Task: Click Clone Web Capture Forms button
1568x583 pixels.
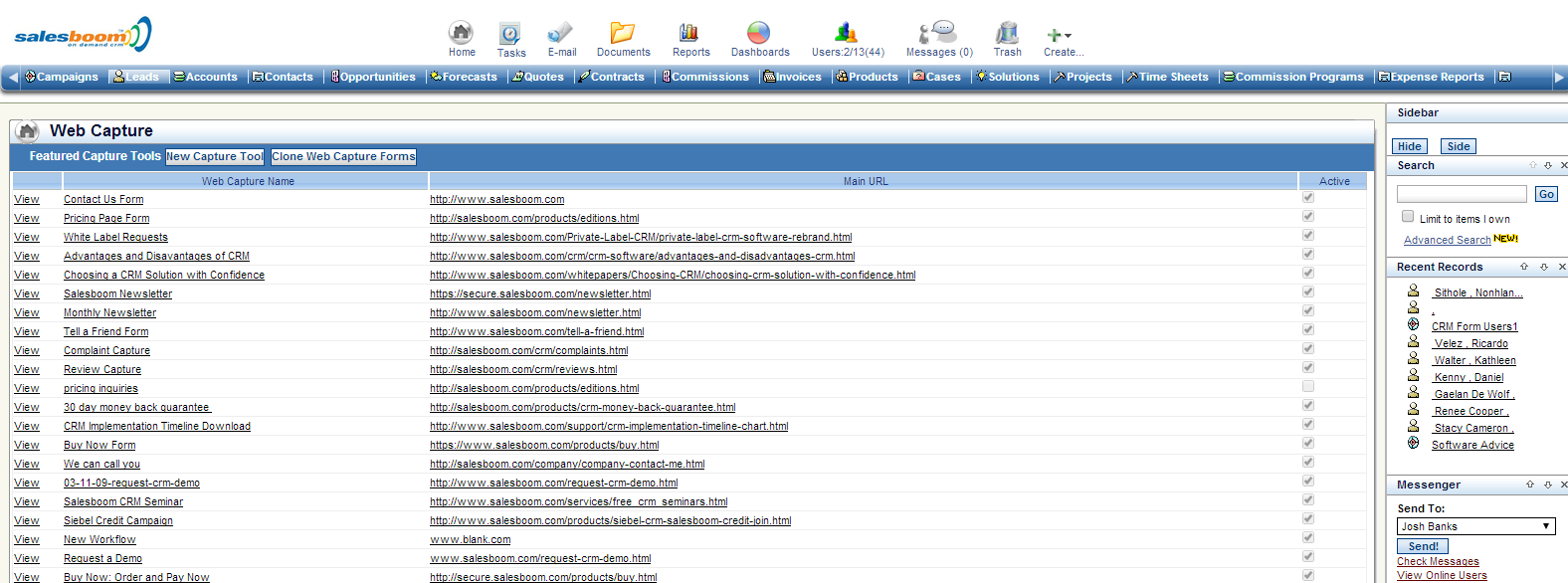Action: coord(343,156)
